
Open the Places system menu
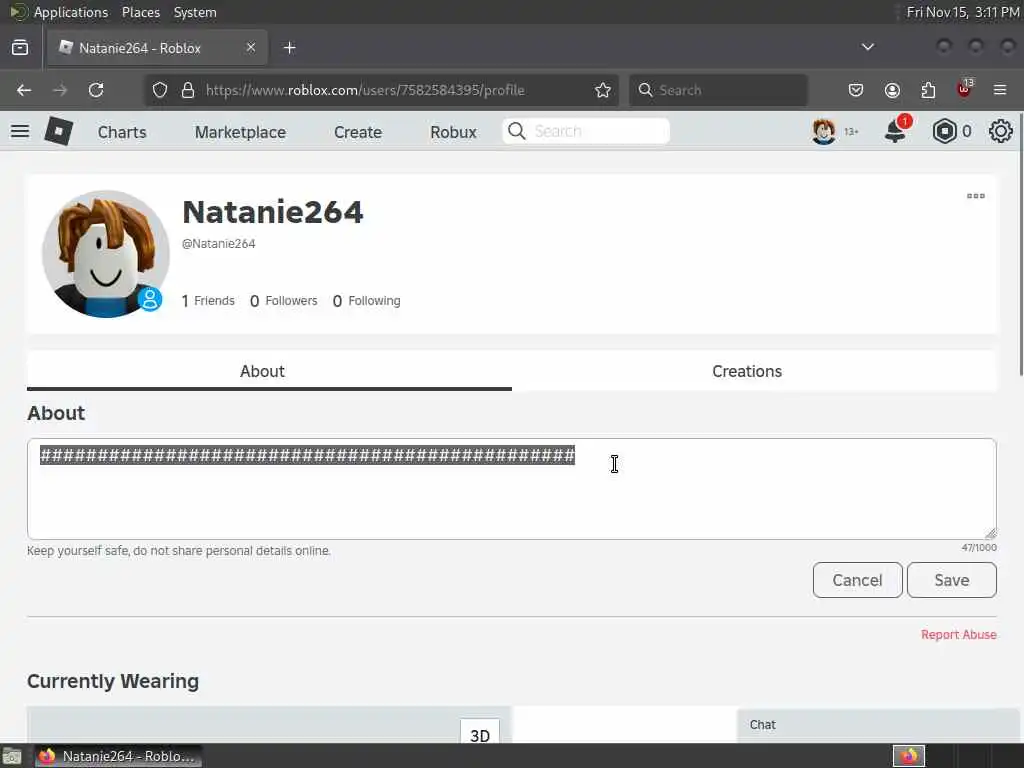coord(141,12)
